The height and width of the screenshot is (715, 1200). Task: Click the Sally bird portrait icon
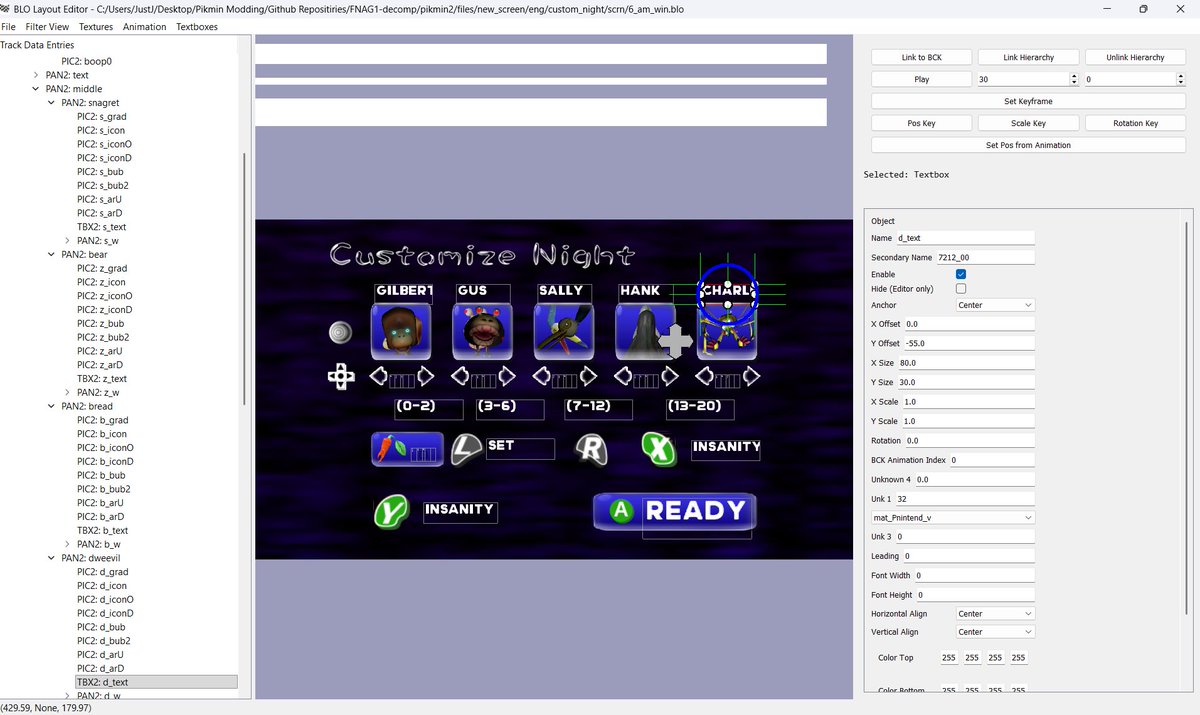564,332
